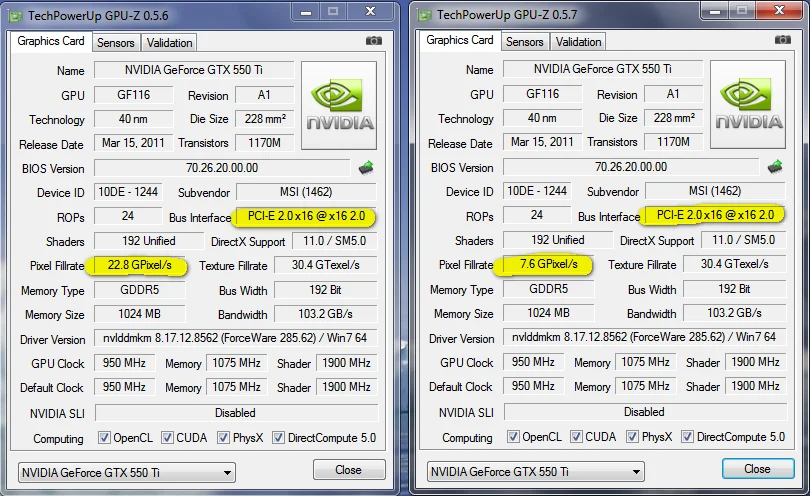
Task: Open GPU selector dropdown in GPU-Z 0.5.7
Action: pyautogui.click(x=536, y=472)
